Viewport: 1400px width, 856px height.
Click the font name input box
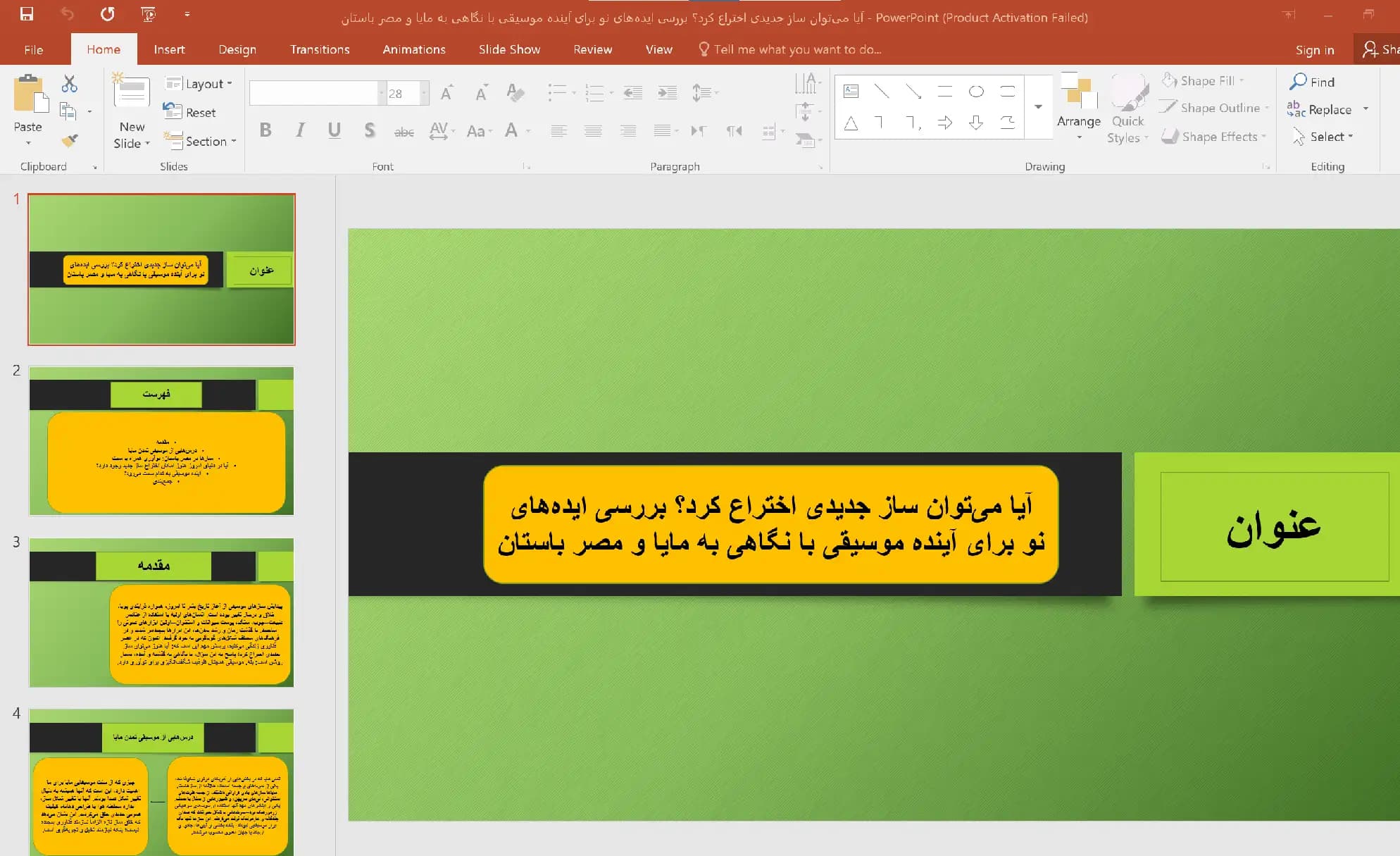313,93
